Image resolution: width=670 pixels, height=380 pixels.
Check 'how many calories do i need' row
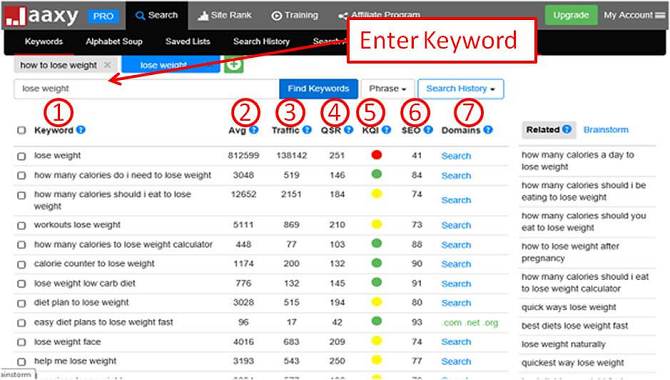(21, 176)
